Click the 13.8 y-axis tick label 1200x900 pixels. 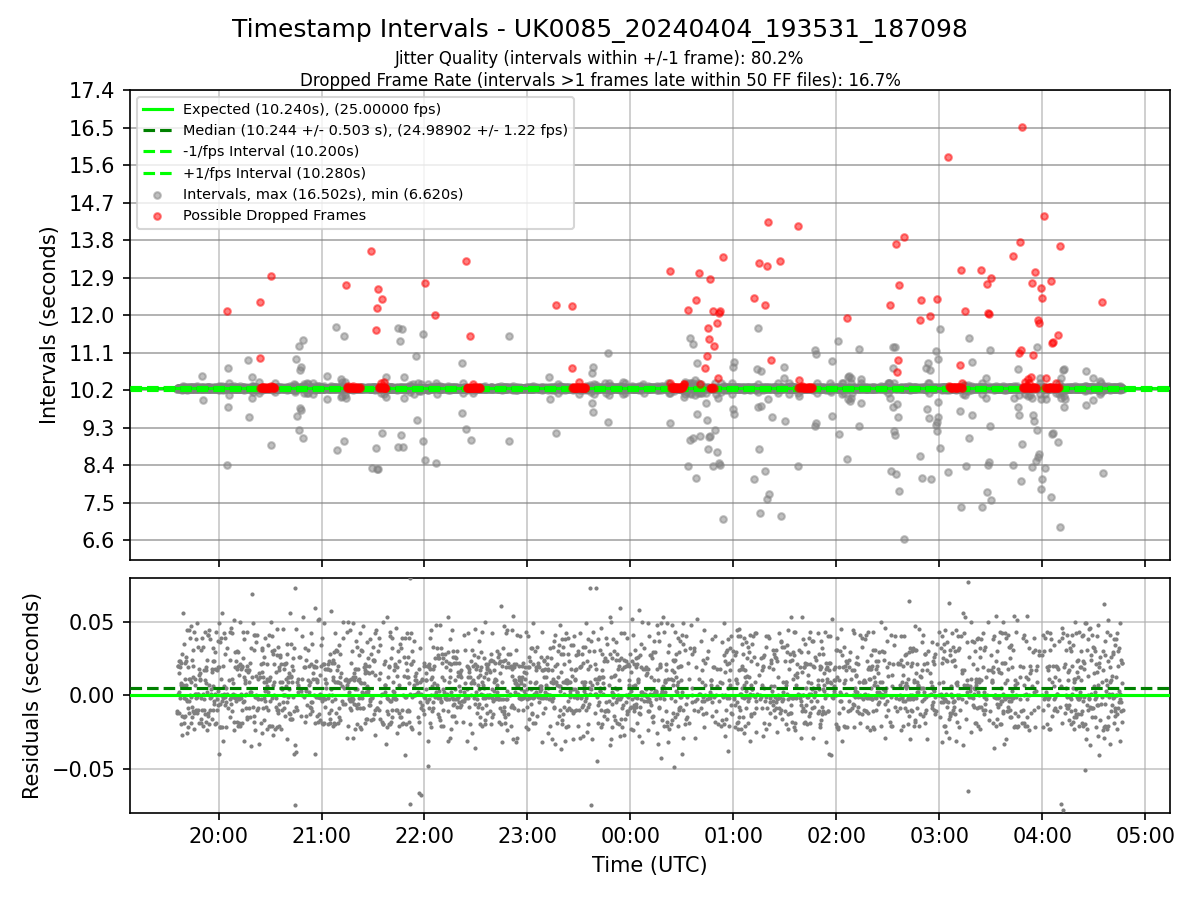[93, 241]
